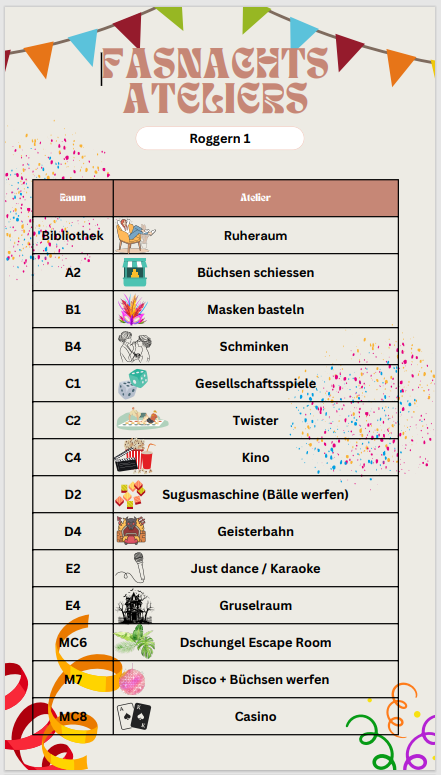Screen dimensions: 441x775
Task: Select the playing cards Casino icon
Action: (134, 717)
